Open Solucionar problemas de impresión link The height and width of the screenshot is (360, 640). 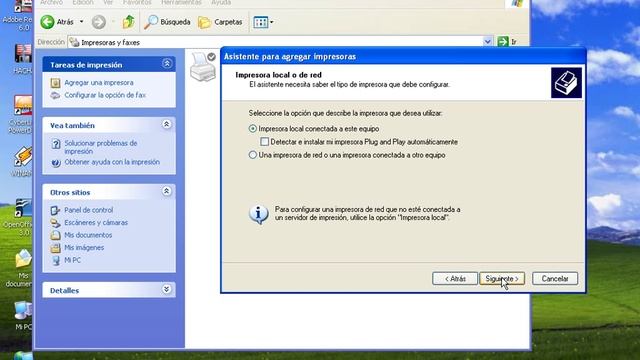[100, 147]
